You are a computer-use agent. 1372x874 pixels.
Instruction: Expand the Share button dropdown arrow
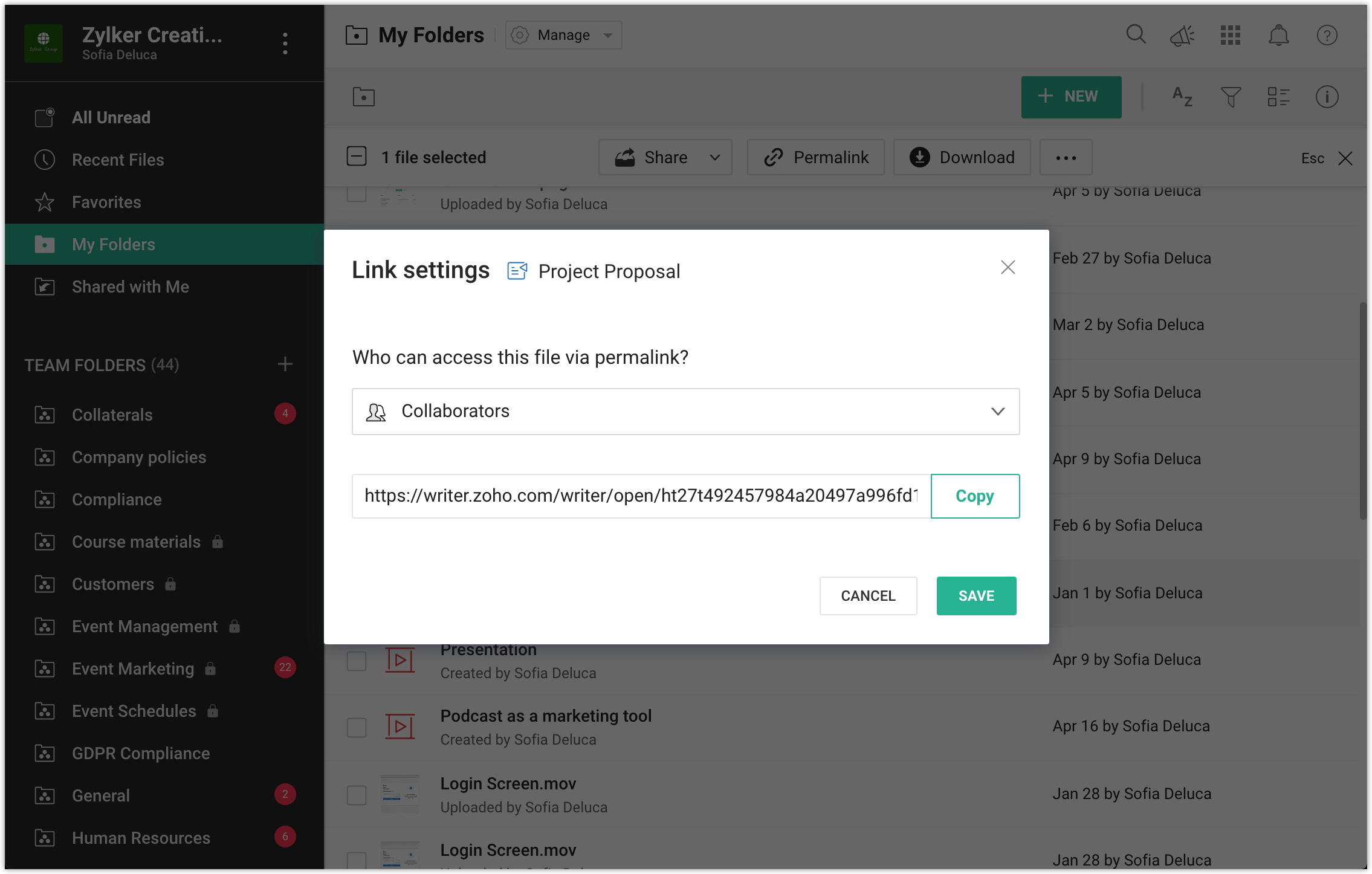point(715,158)
